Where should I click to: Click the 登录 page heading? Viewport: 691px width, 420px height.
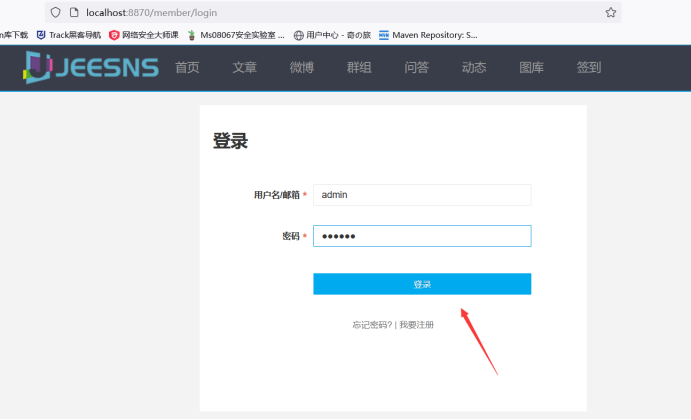coord(230,141)
